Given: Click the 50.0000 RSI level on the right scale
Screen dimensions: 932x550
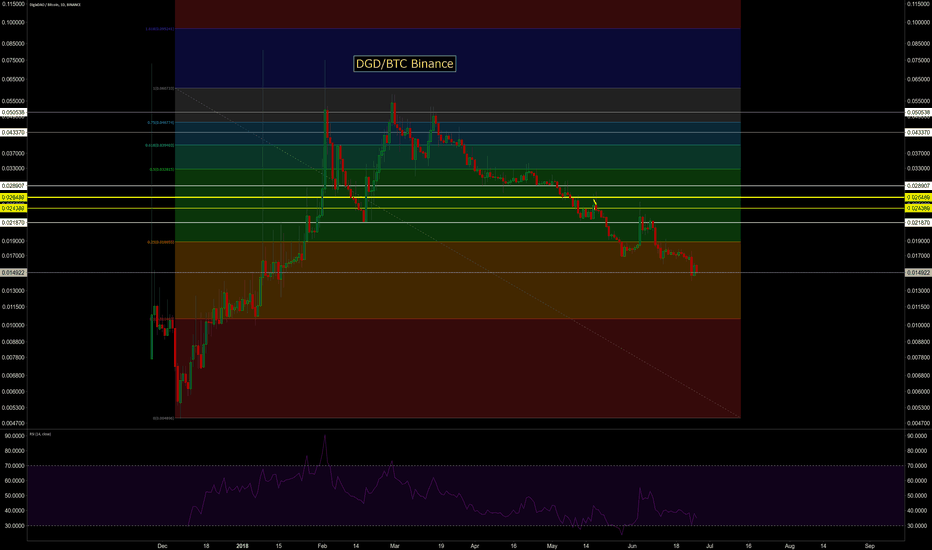Looking at the screenshot, I should pos(917,496).
